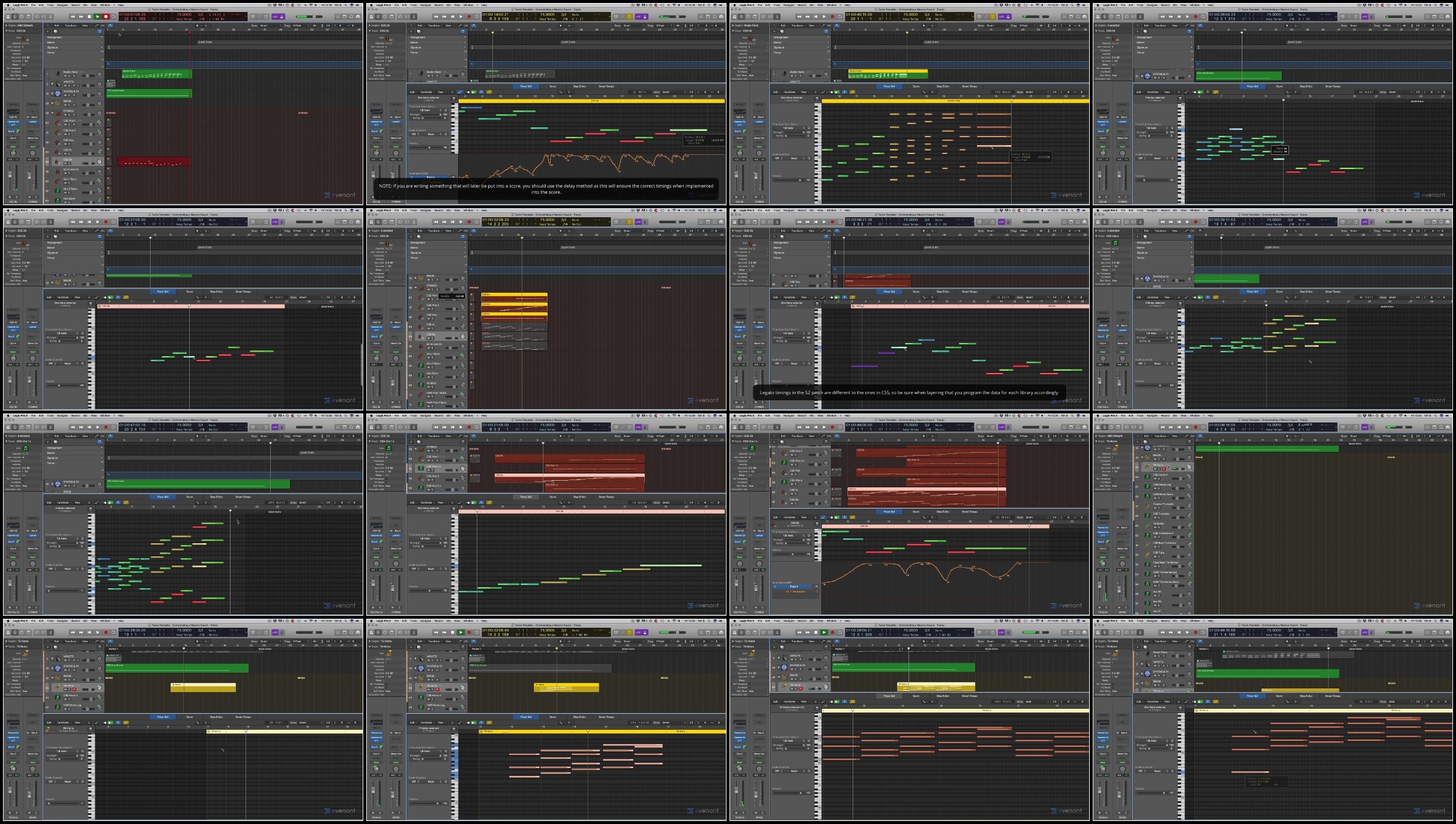The width and height of the screenshot is (1456, 824).
Task: Click red Record button in top-left frame
Action: coord(106,16)
